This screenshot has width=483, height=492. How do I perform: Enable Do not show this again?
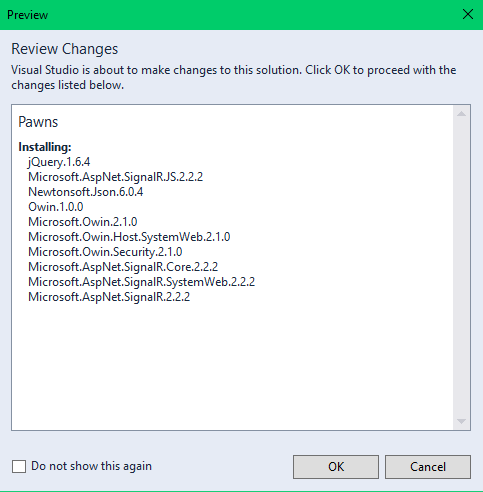click(19, 466)
